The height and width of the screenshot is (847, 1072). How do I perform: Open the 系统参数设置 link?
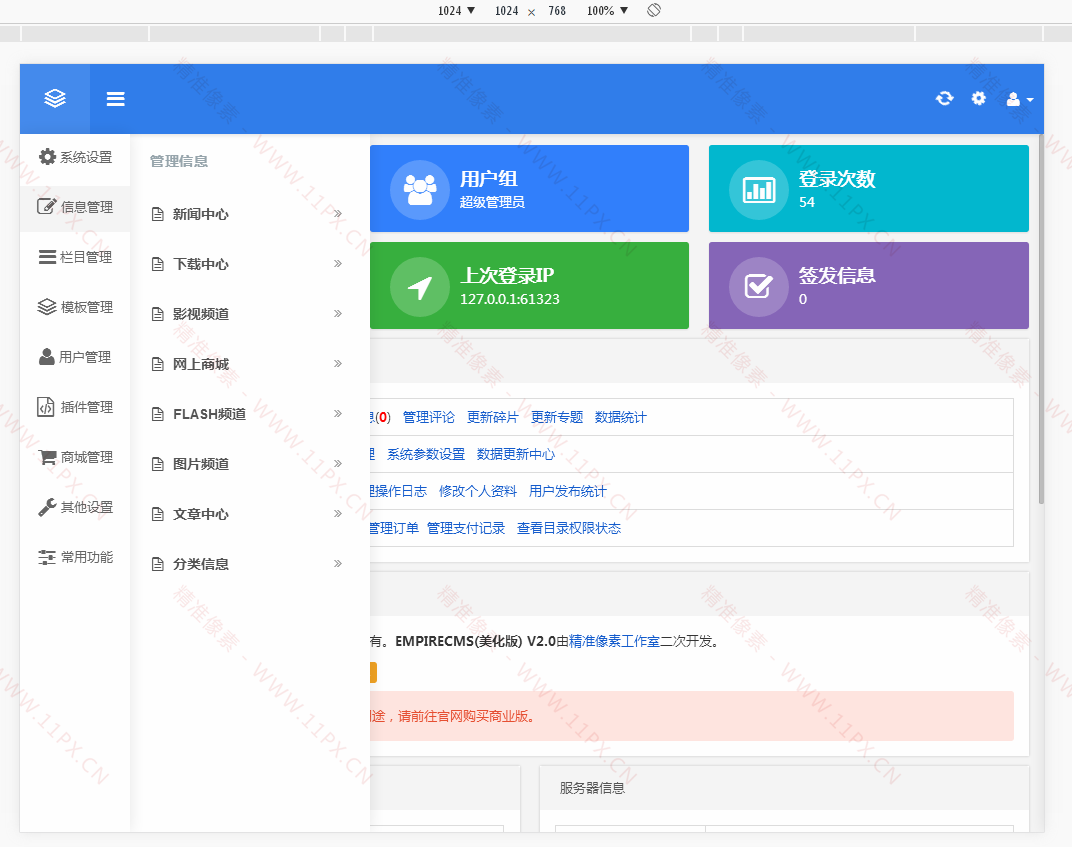[426, 454]
